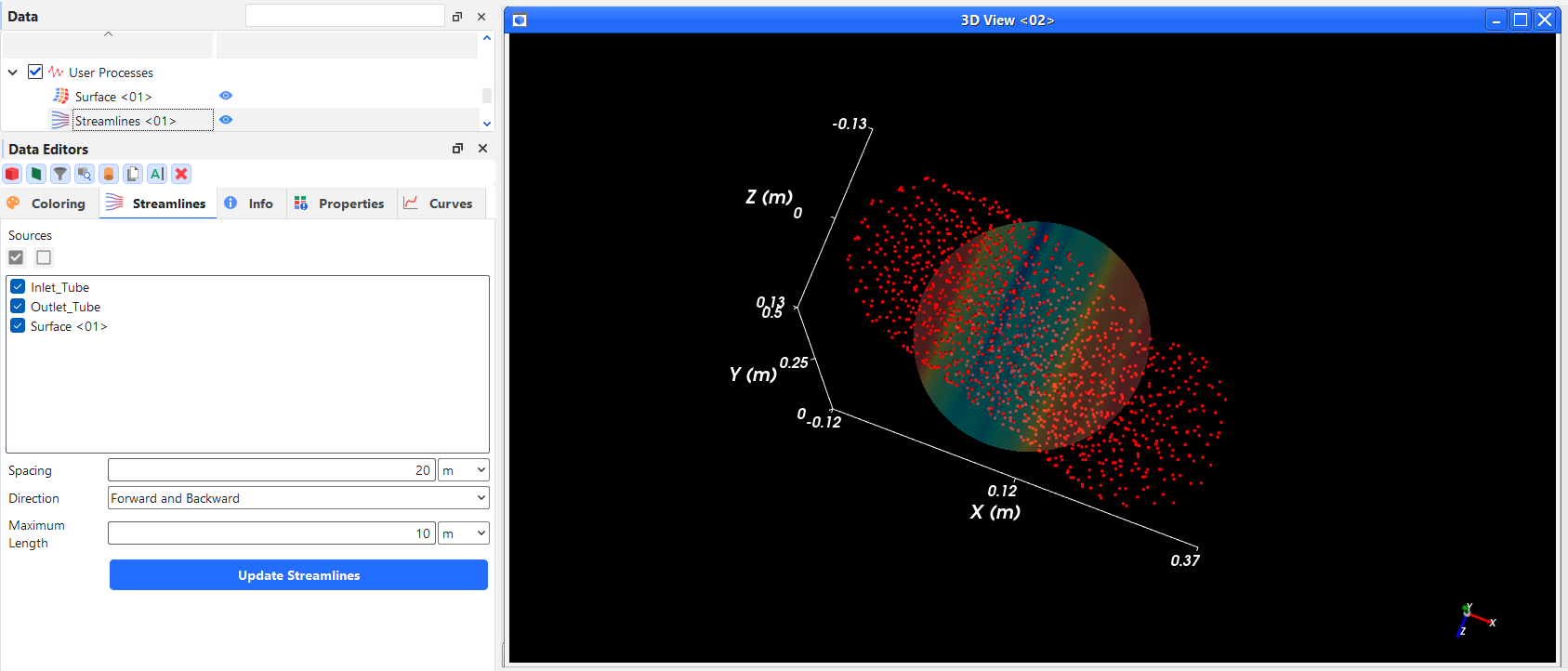The width and height of the screenshot is (1568, 671).
Task: Toggle visibility eye for Surface <01>
Action: point(226,96)
